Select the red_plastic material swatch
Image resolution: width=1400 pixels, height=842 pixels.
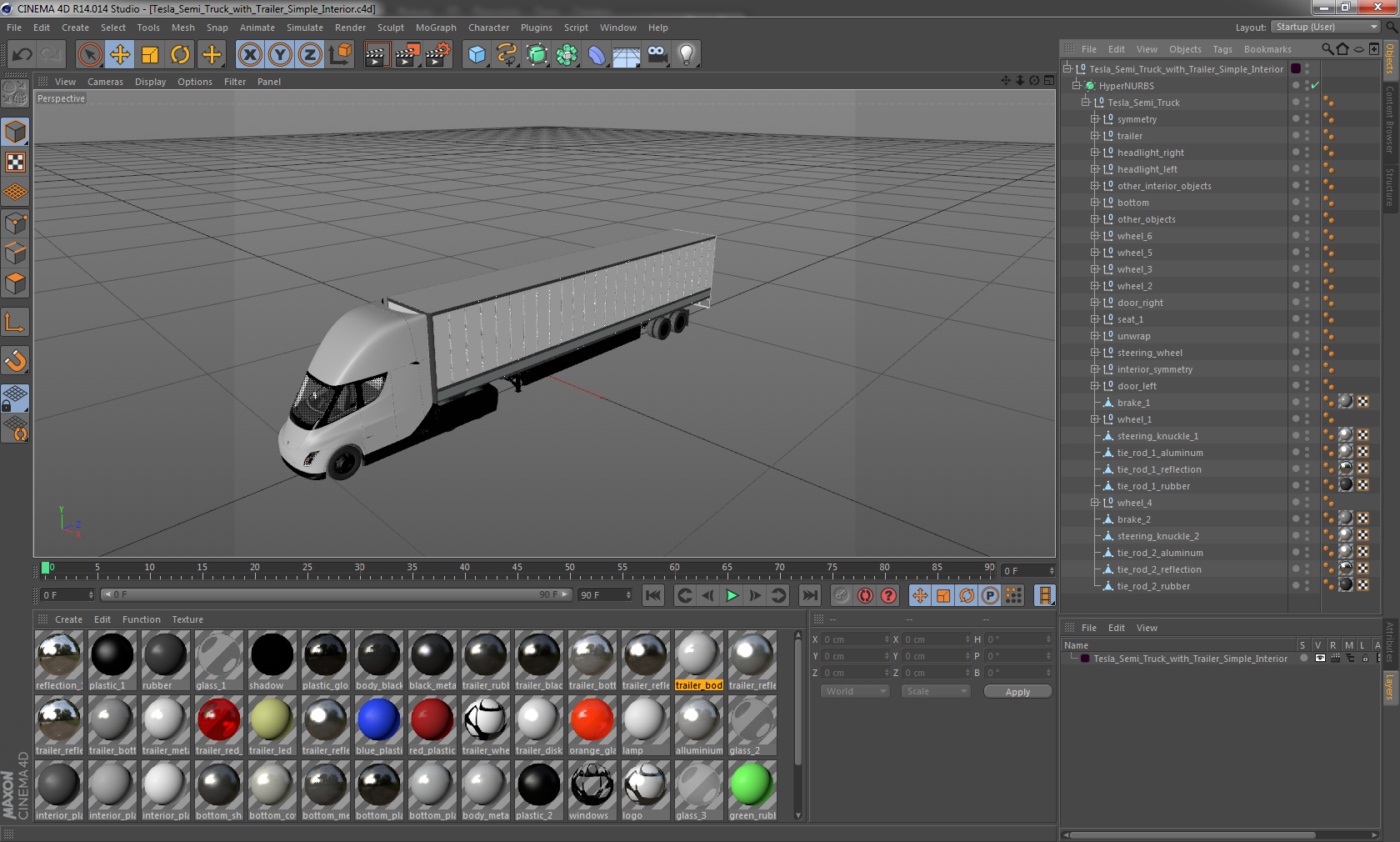coord(432,725)
